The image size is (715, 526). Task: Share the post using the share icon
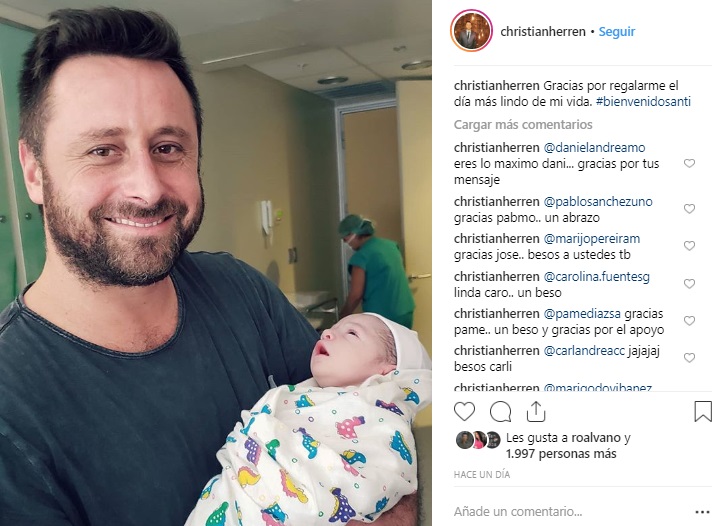[536, 412]
